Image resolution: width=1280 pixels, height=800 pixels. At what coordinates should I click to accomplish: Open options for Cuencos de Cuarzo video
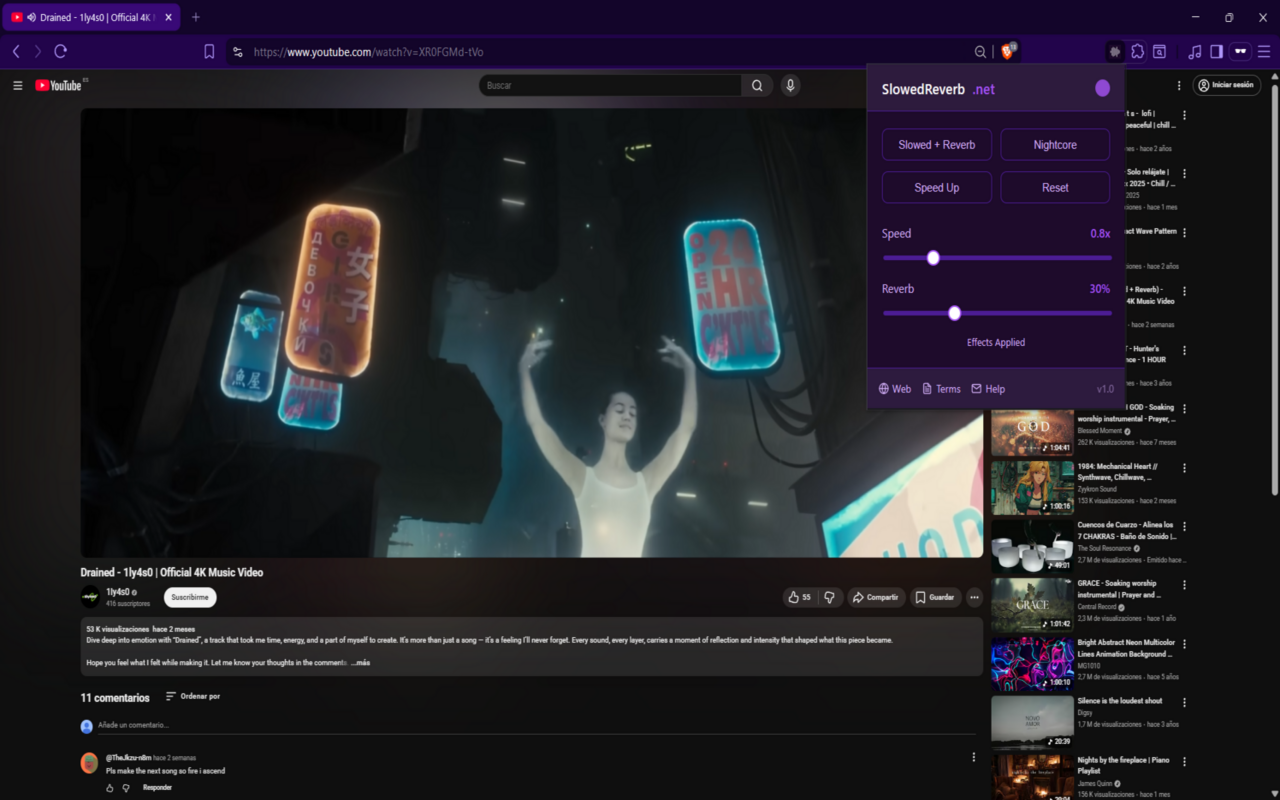tap(1185, 526)
